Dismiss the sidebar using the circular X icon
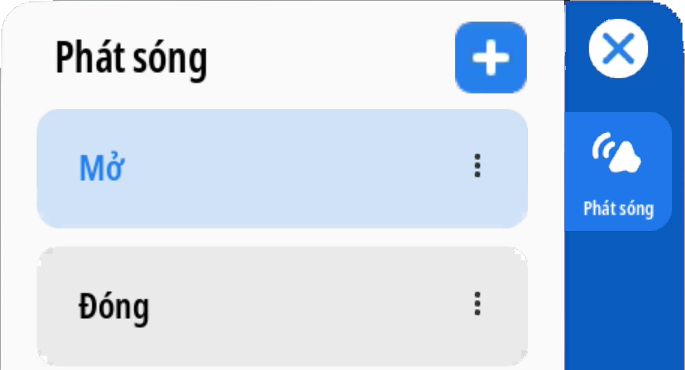Image resolution: width=685 pixels, height=370 pixels. pyautogui.click(x=618, y=48)
